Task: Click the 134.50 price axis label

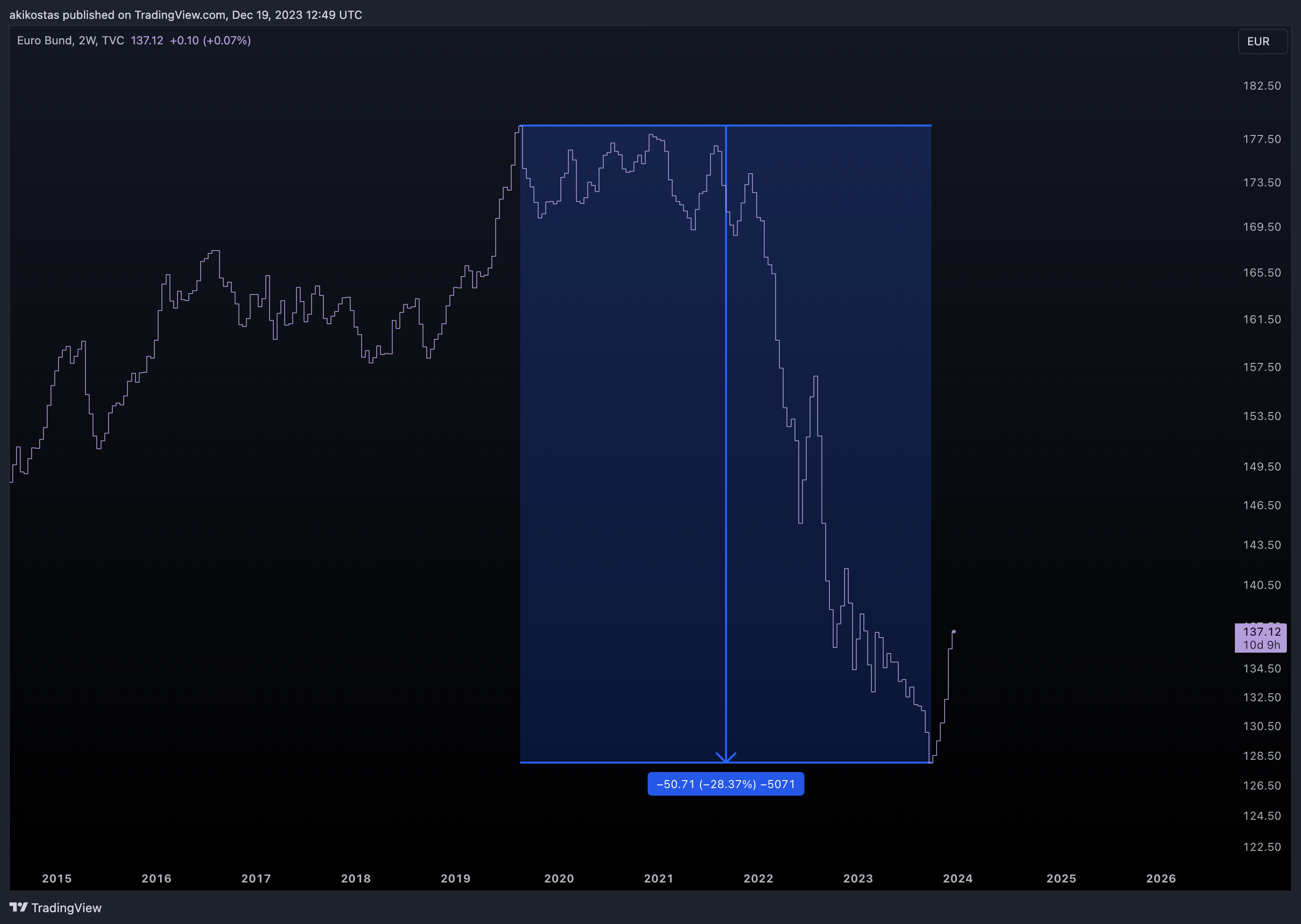Action: pyautogui.click(x=1262, y=669)
